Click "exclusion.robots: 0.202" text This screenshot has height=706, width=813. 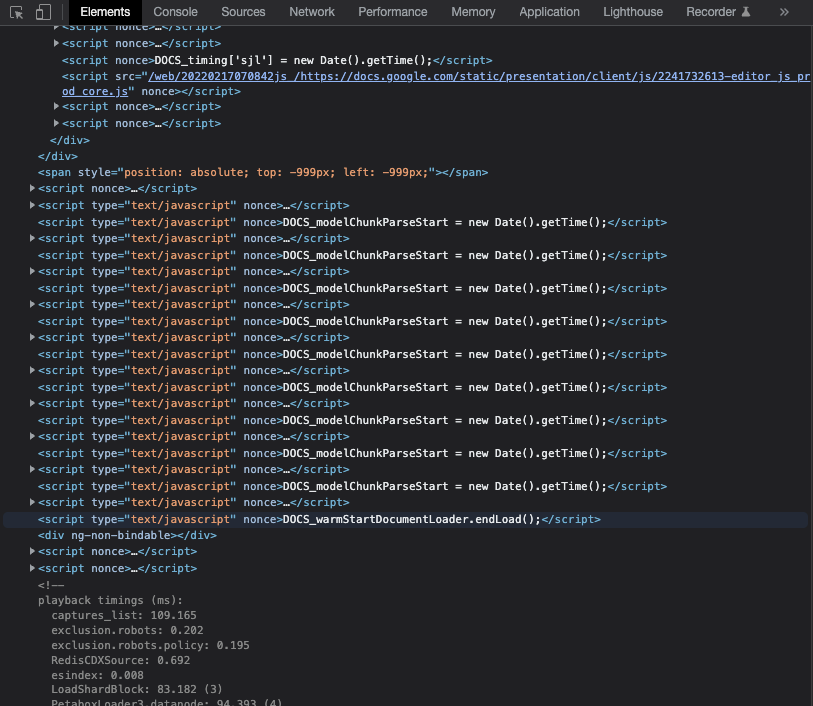pyautogui.click(x=127, y=630)
